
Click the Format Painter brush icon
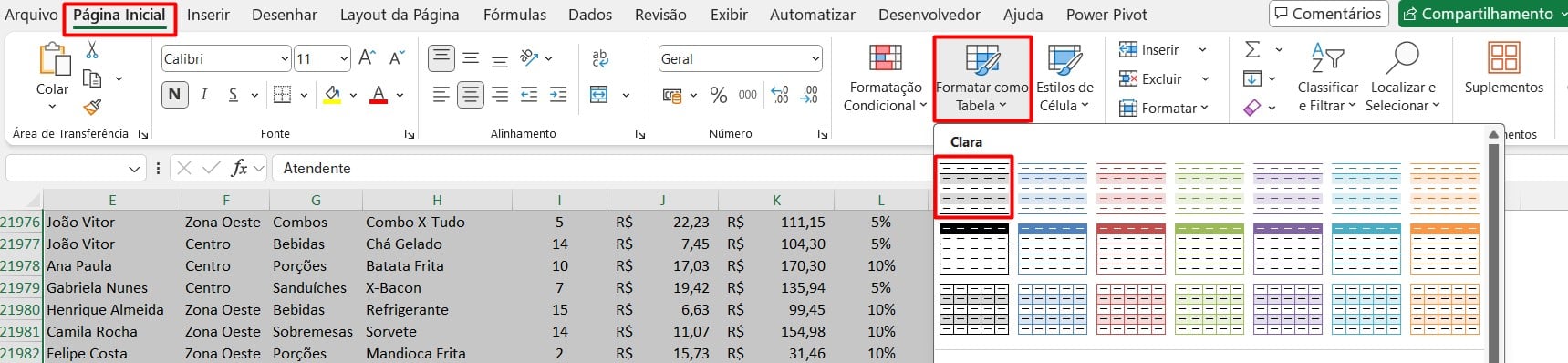click(92, 107)
